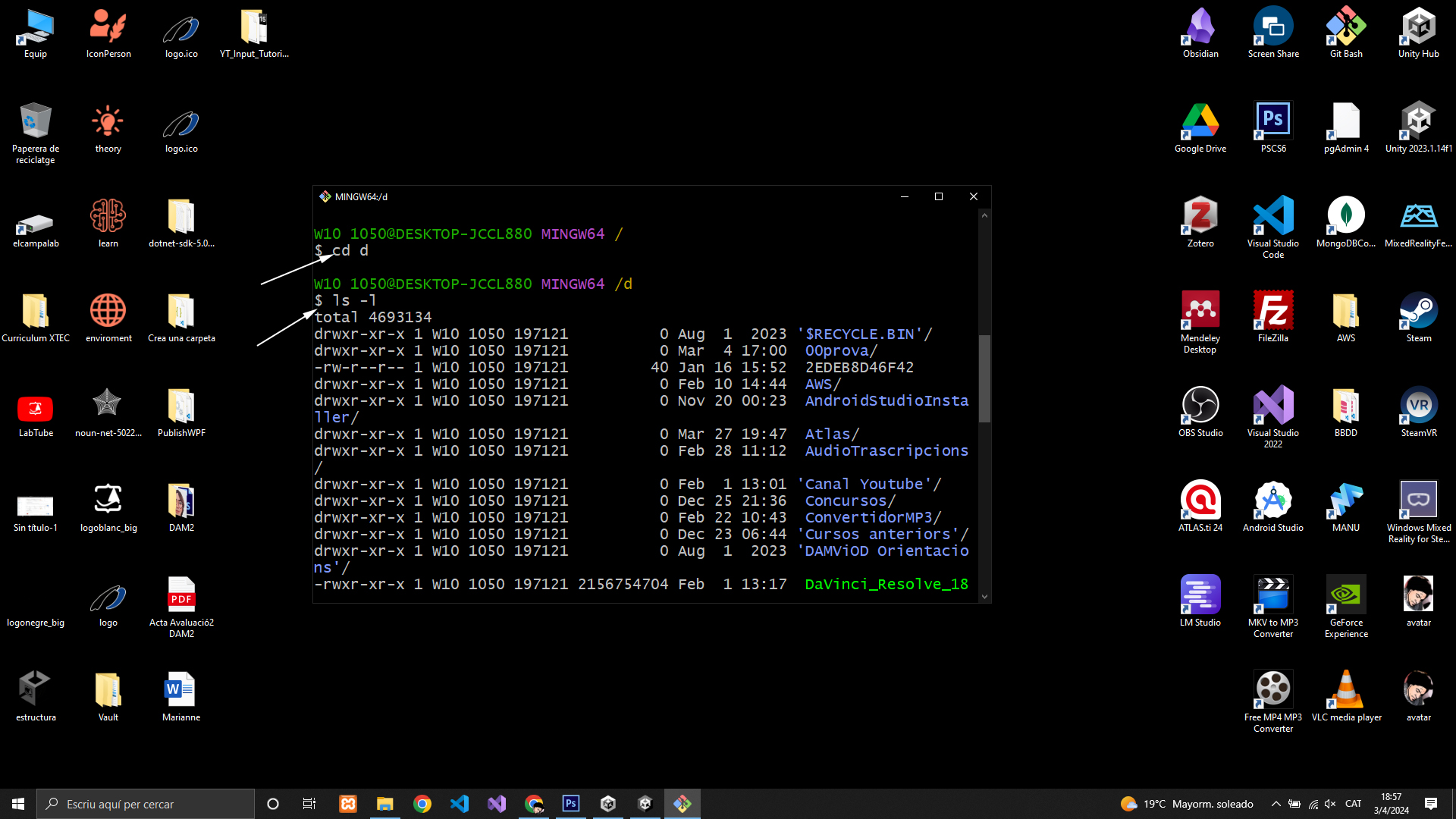Image resolution: width=1456 pixels, height=819 pixels.
Task: Click the taskbar search box
Action: coord(146,804)
